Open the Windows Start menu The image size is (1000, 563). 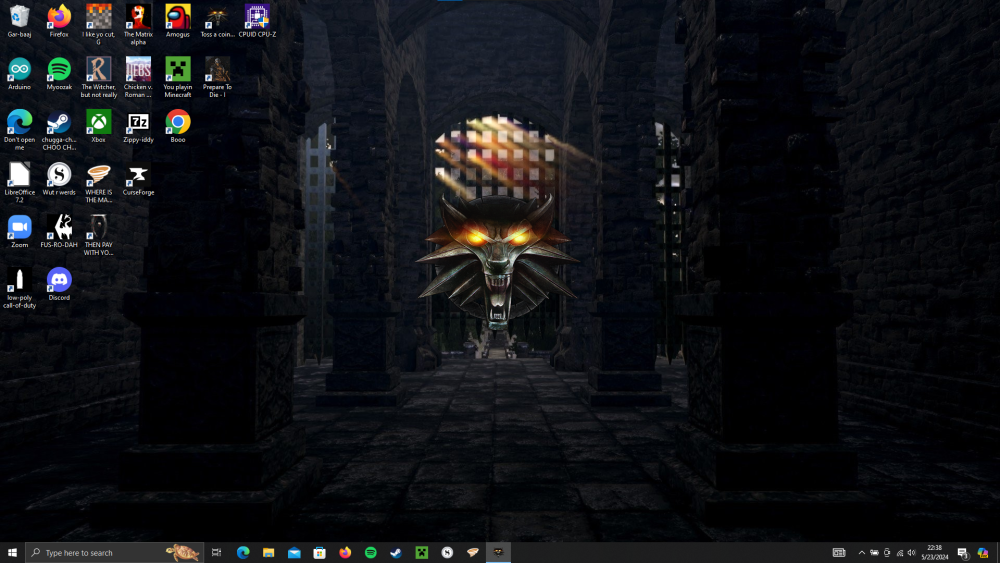pos(12,552)
